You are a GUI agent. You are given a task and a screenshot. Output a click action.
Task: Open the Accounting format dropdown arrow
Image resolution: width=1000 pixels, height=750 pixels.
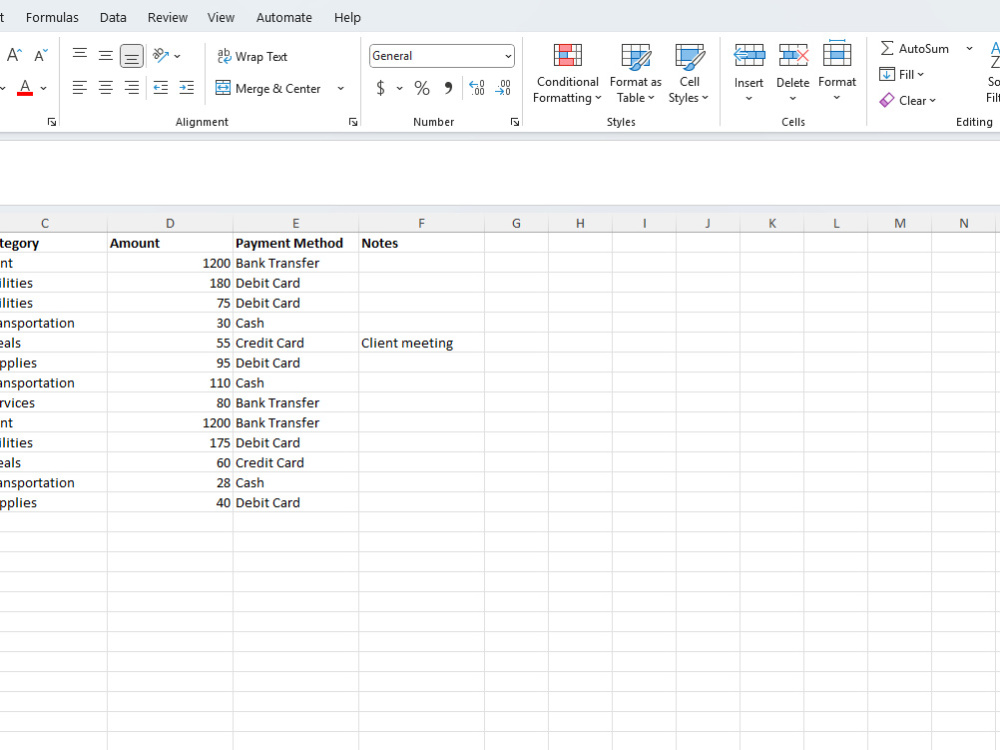[x=400, y=88]
